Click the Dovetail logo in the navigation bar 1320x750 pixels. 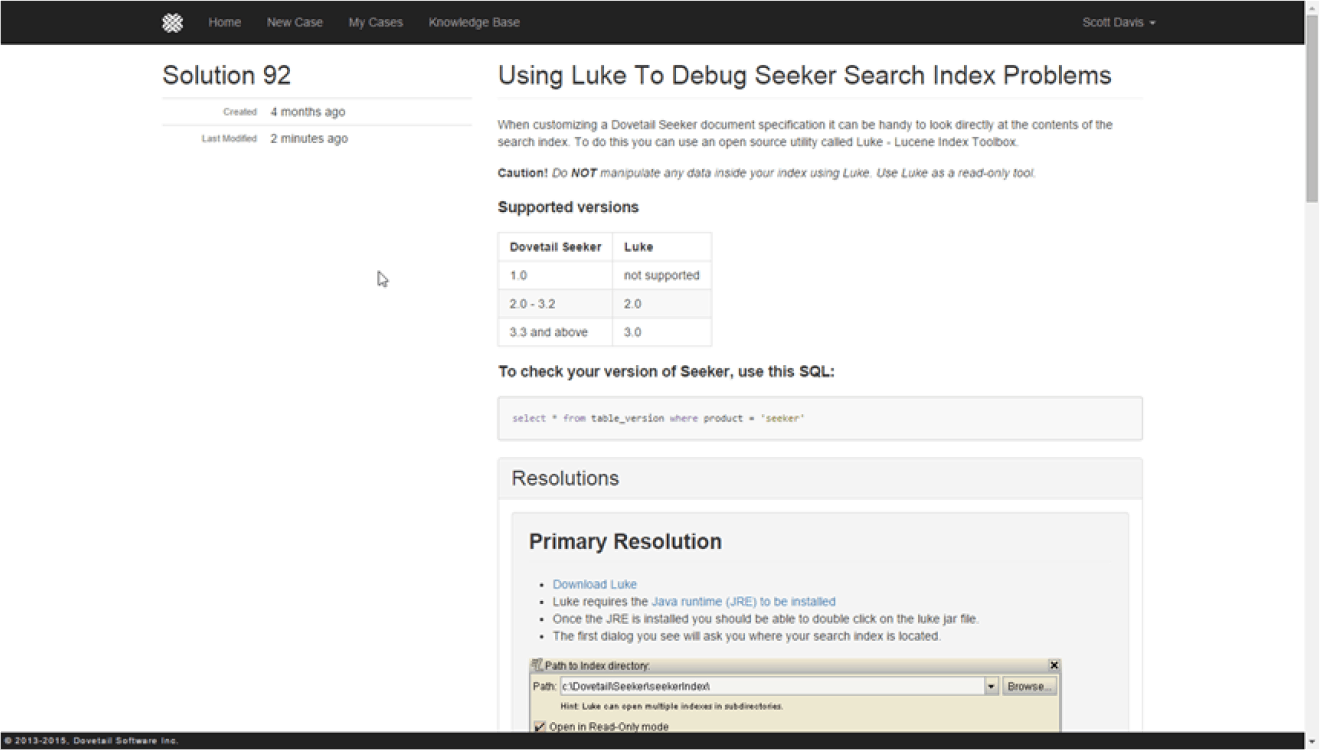172,21
